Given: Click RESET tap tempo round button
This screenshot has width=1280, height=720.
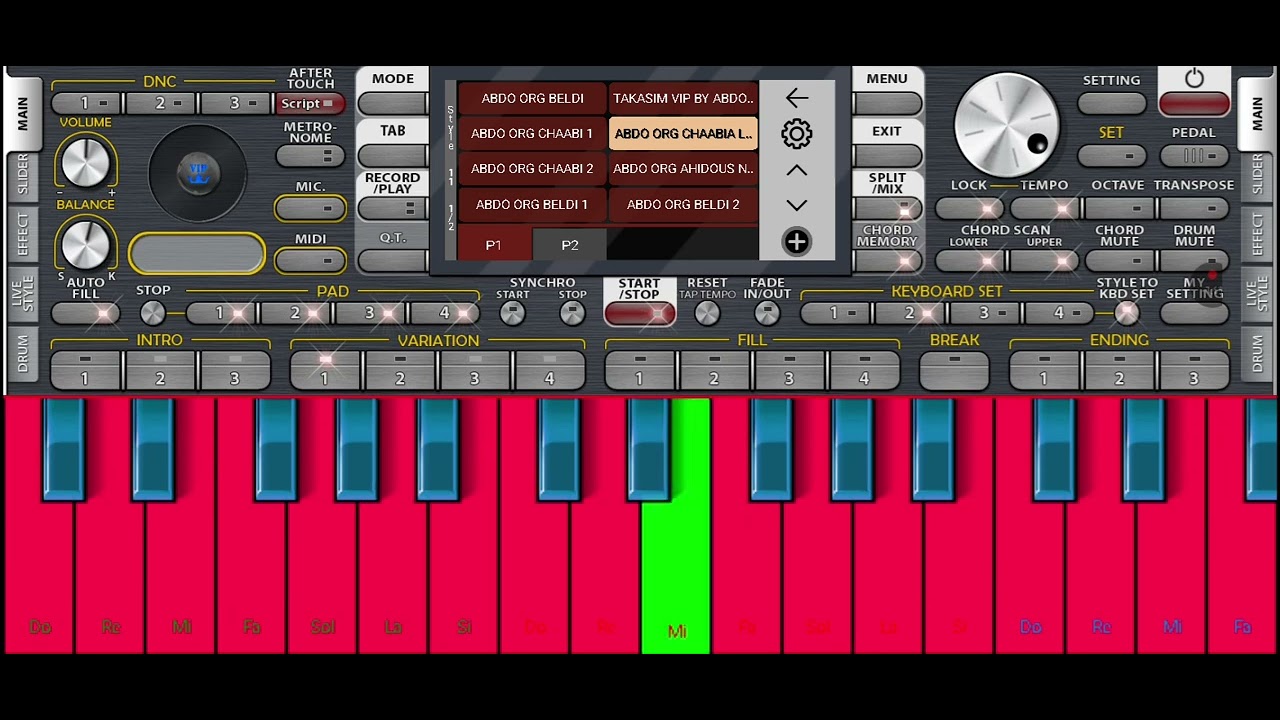Looking at the screenshot, I should click(707, 313).
